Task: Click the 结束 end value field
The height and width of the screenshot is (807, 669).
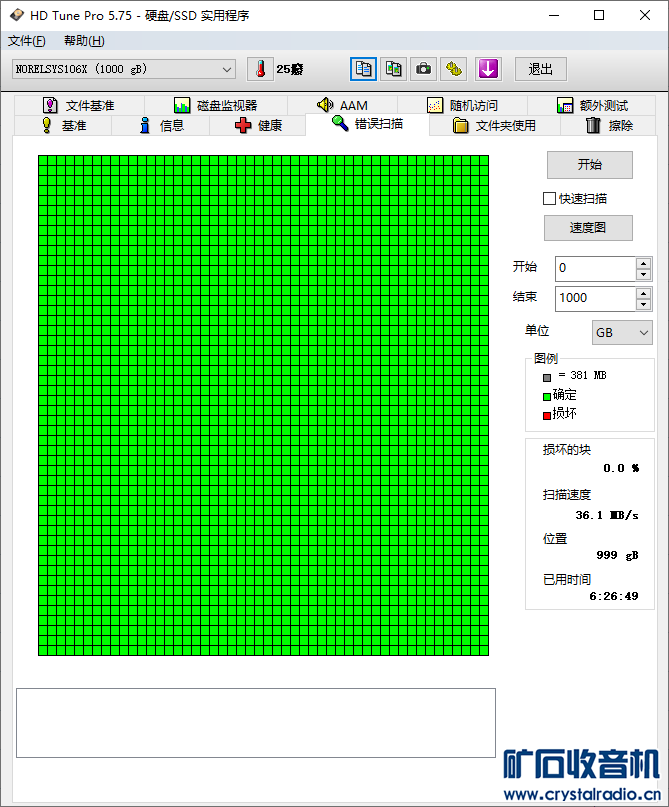Action: point(595,298)
